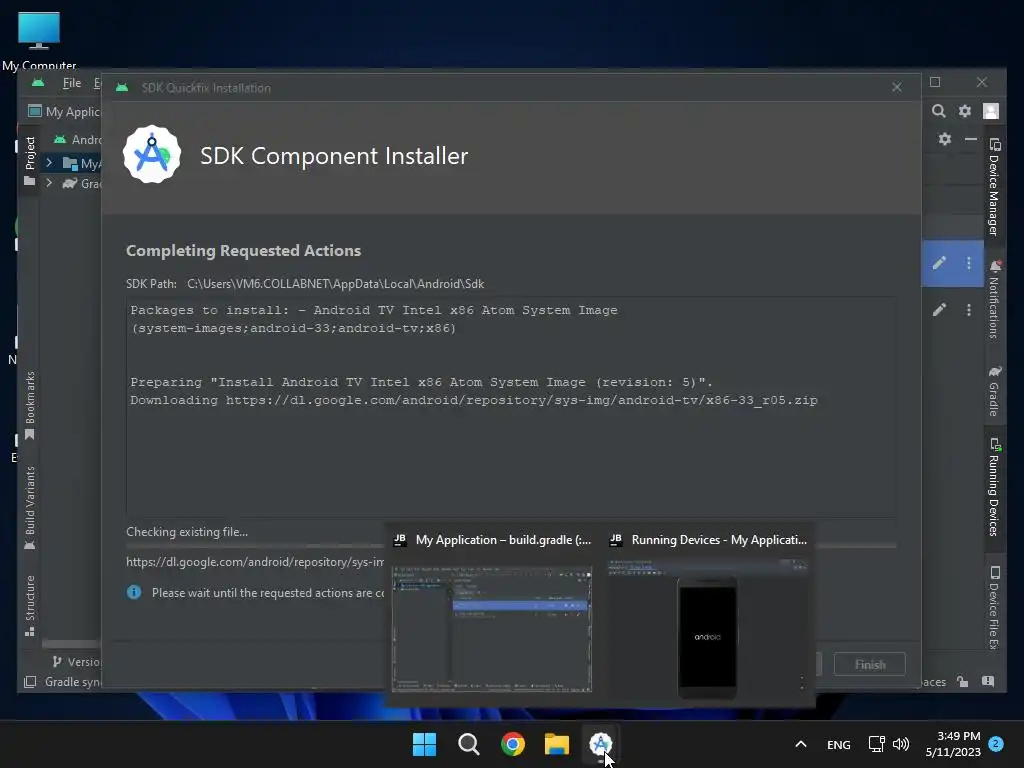
Task: Click the search everywhere magnifier icon
Action: pyautogui.click(x=938, y=111)
